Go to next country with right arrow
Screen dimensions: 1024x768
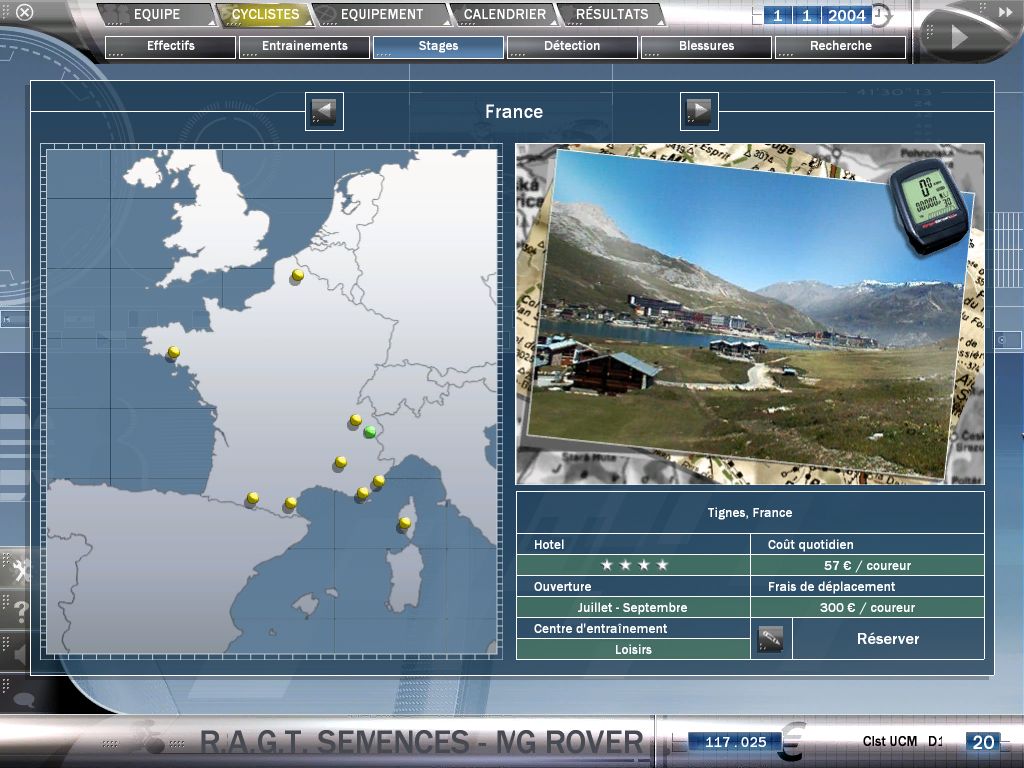(699, 111)
